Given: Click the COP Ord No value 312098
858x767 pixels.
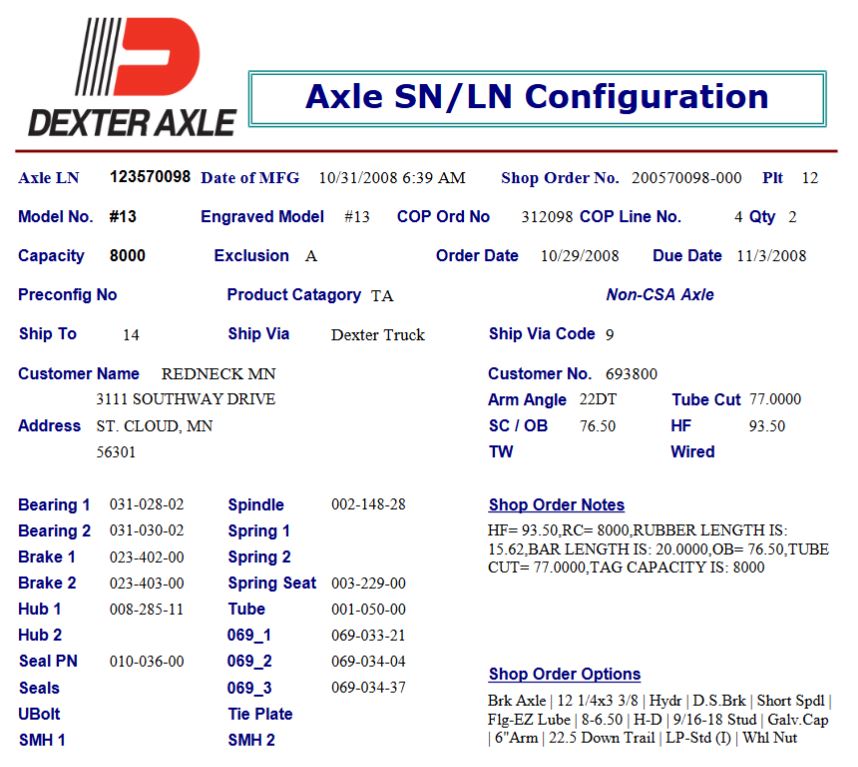Looking at the screenshot, I should point(546,217).
